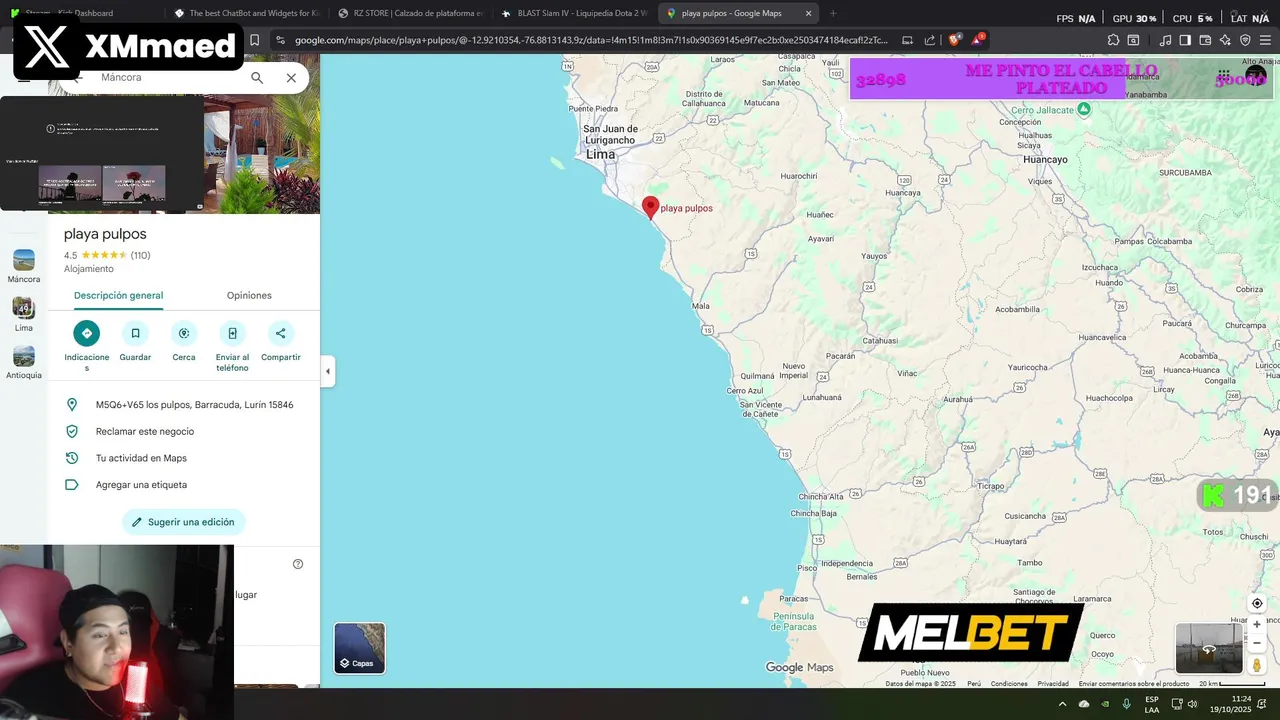This screenshot has width=1280, height=720.
Task: Open the Antioquia recent shortcut
Action: coord(24,363)
